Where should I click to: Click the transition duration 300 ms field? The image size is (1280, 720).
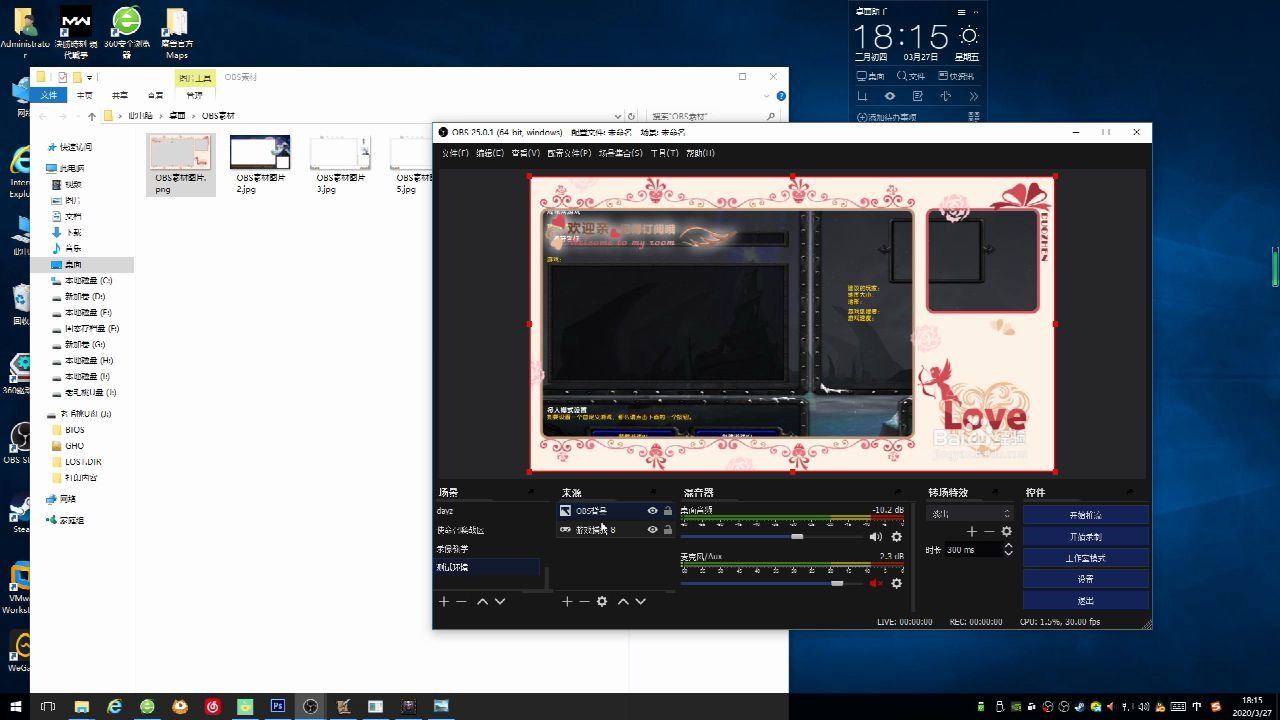[972, 550]
